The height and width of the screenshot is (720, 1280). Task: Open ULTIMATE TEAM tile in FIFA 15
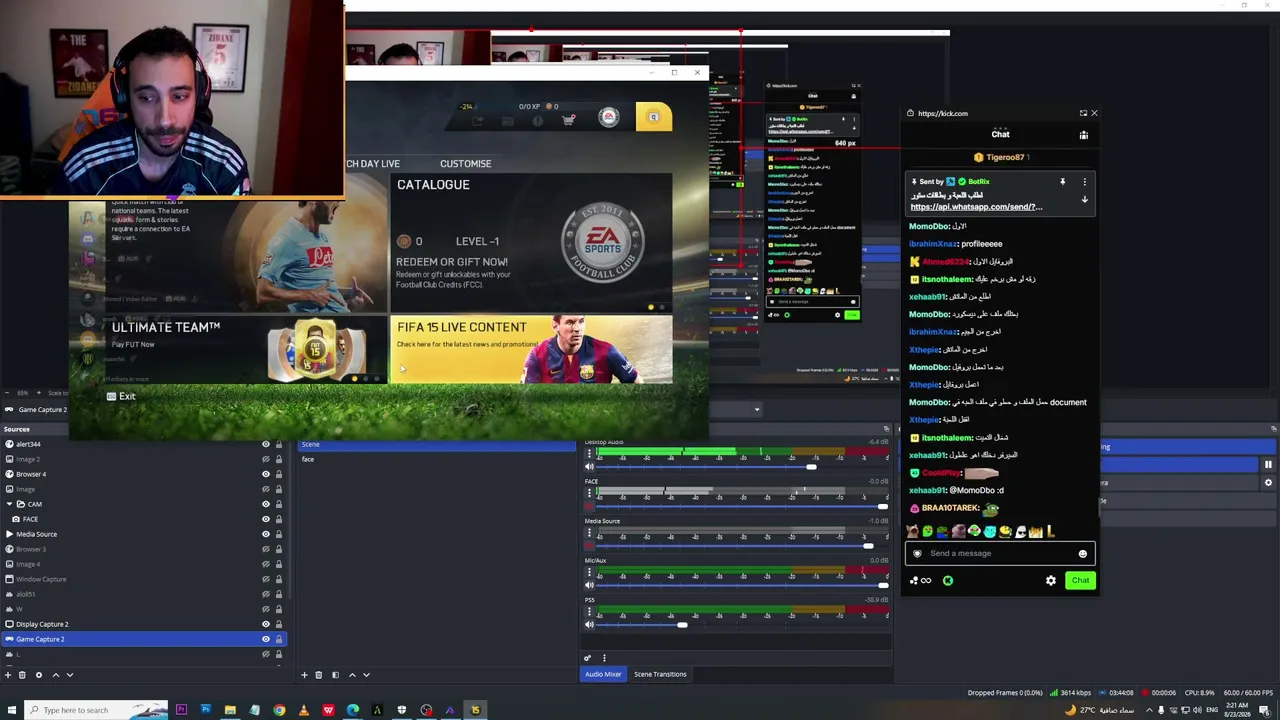tap(246, 349)
